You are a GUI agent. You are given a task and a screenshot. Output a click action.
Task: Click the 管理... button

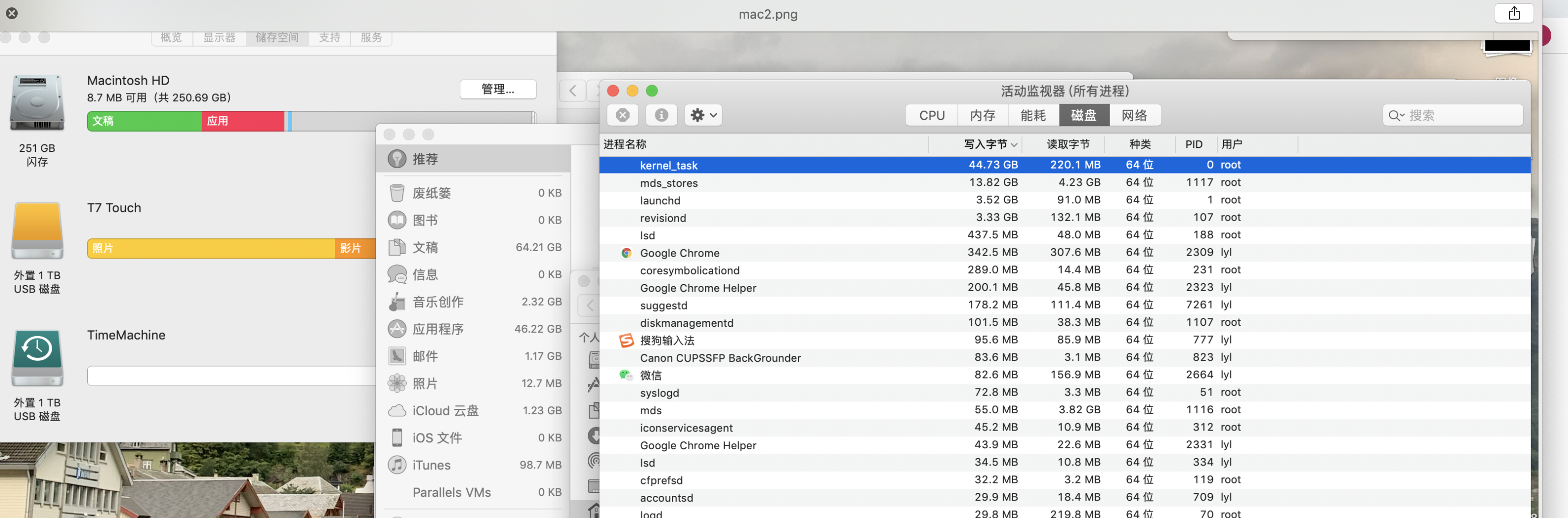[x=497, y=89]
